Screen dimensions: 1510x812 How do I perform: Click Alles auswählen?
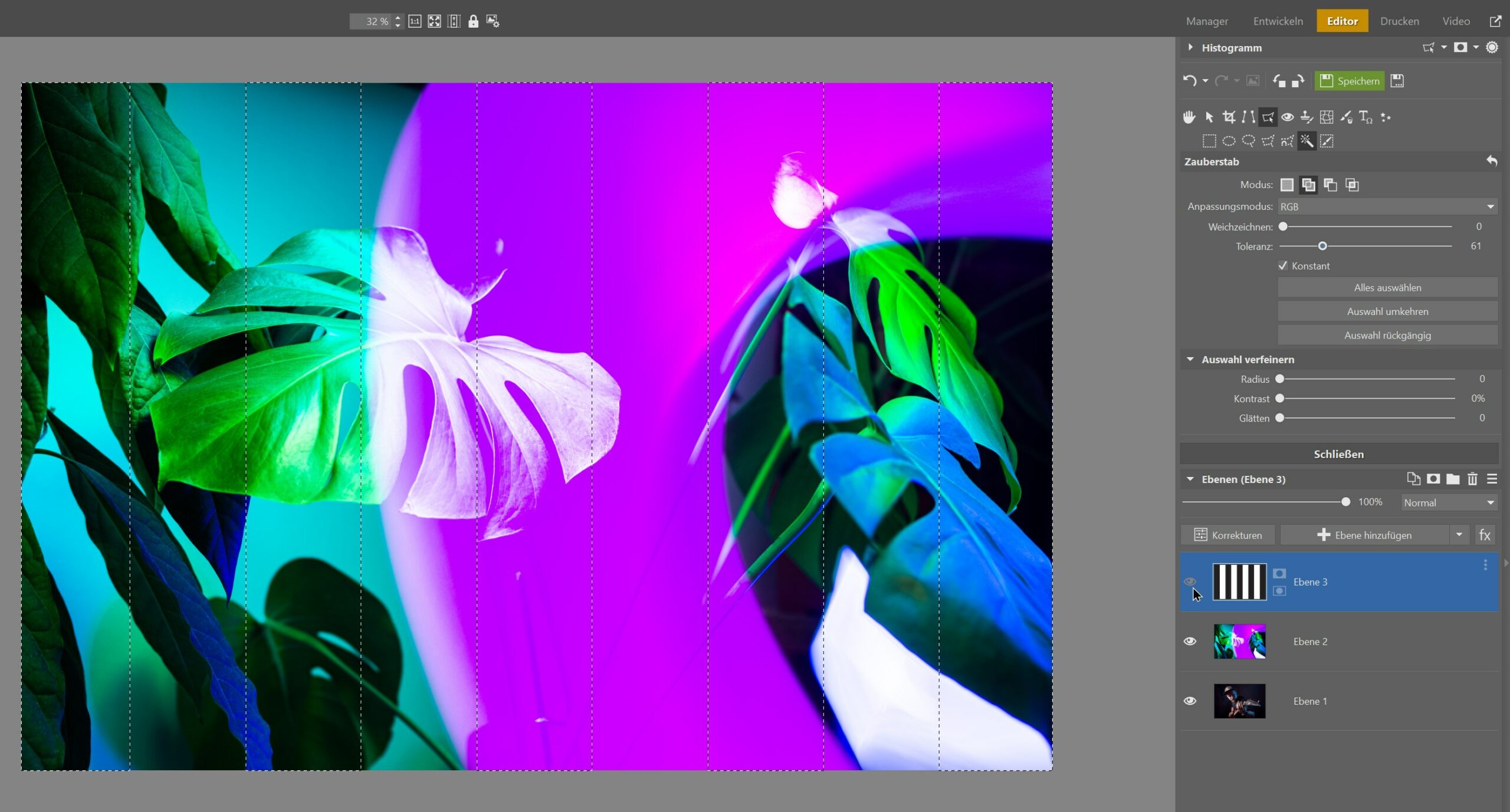click(x=1387, y=288)
